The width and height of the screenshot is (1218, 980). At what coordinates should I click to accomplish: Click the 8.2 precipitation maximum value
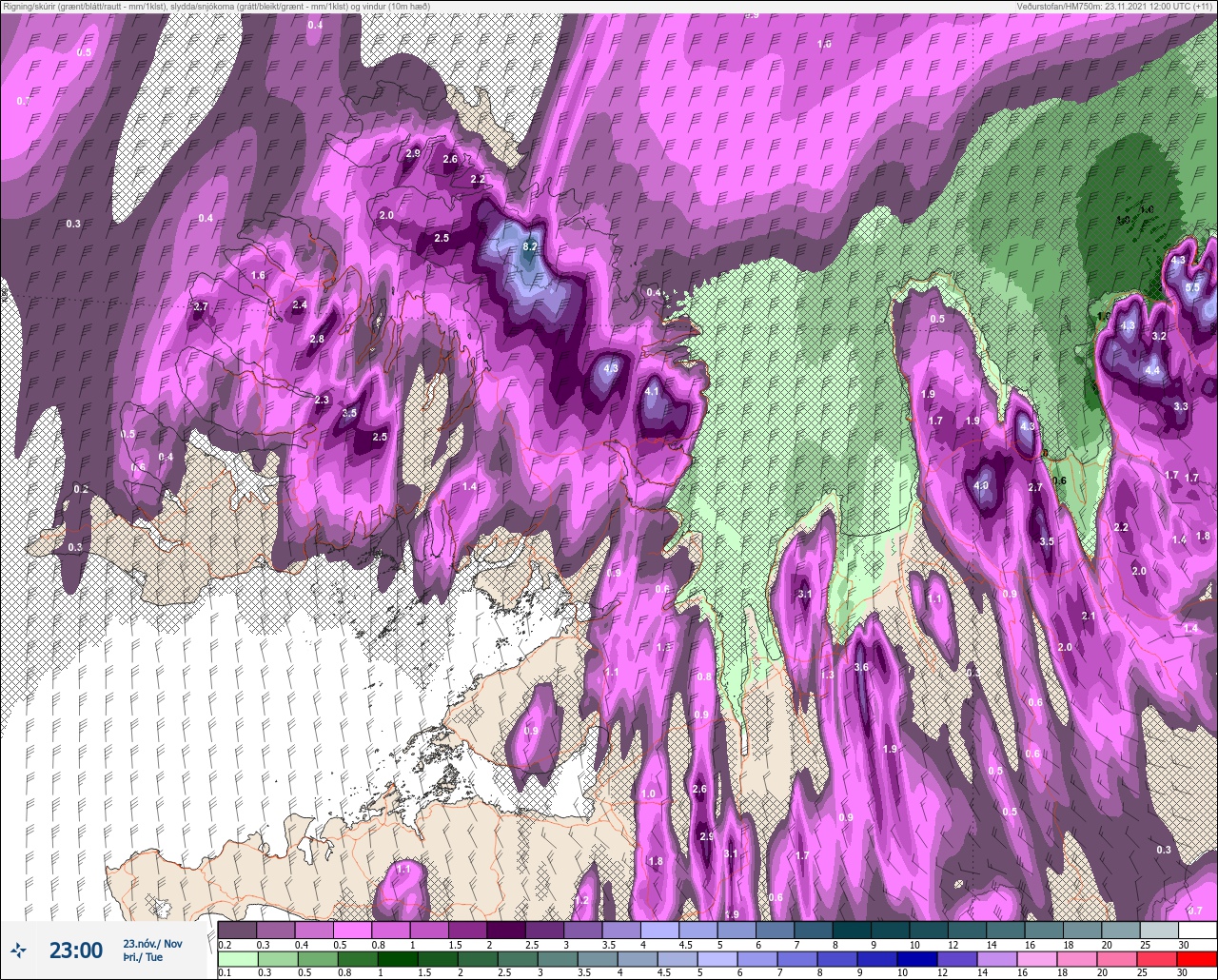click(x=531, y=246)
